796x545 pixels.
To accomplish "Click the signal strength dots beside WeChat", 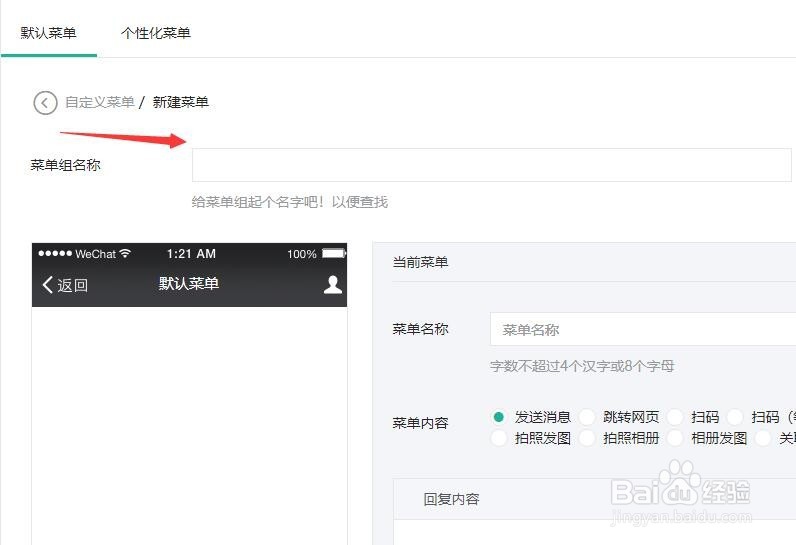I will click(x=54, y=254).
